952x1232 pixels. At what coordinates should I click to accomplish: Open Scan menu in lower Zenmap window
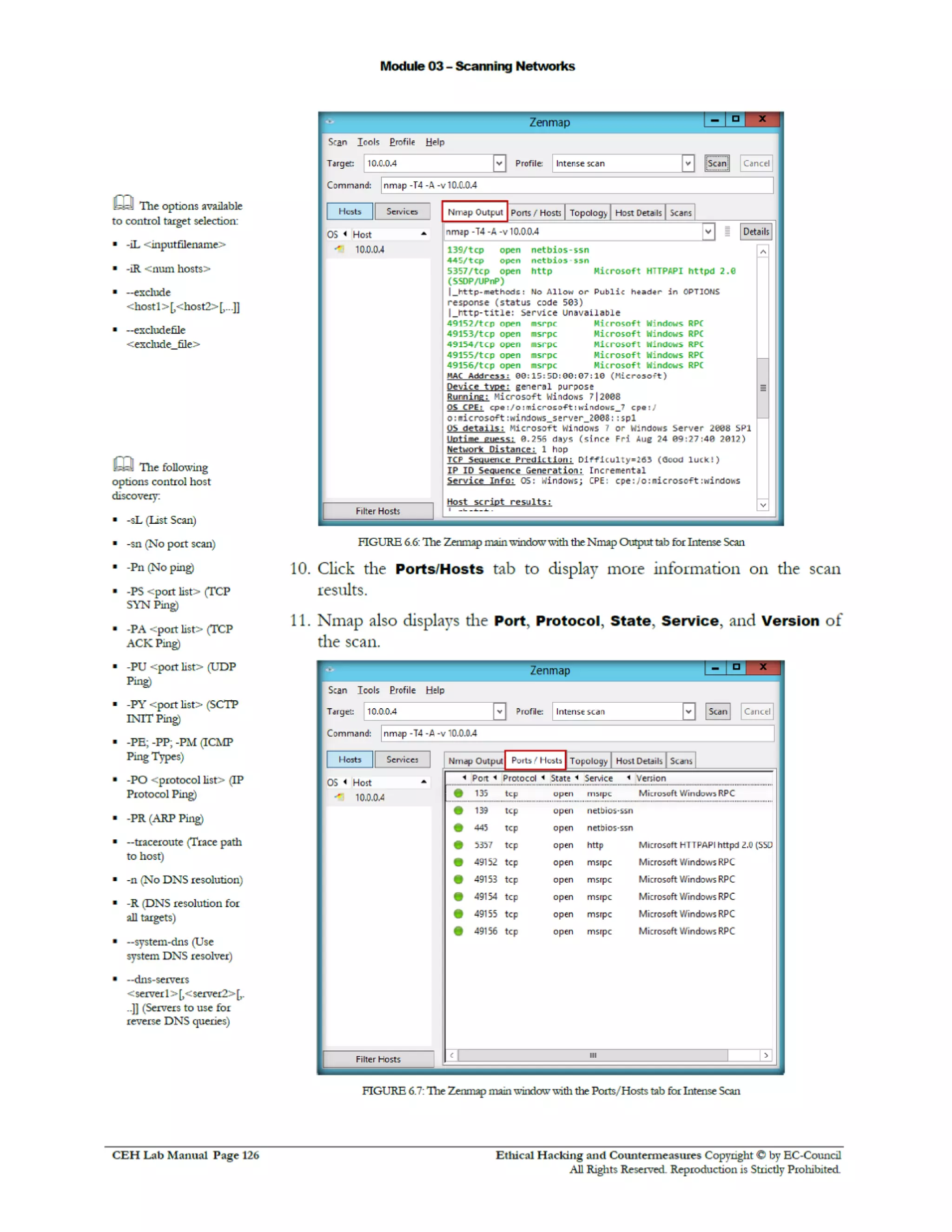click(337, 690)
